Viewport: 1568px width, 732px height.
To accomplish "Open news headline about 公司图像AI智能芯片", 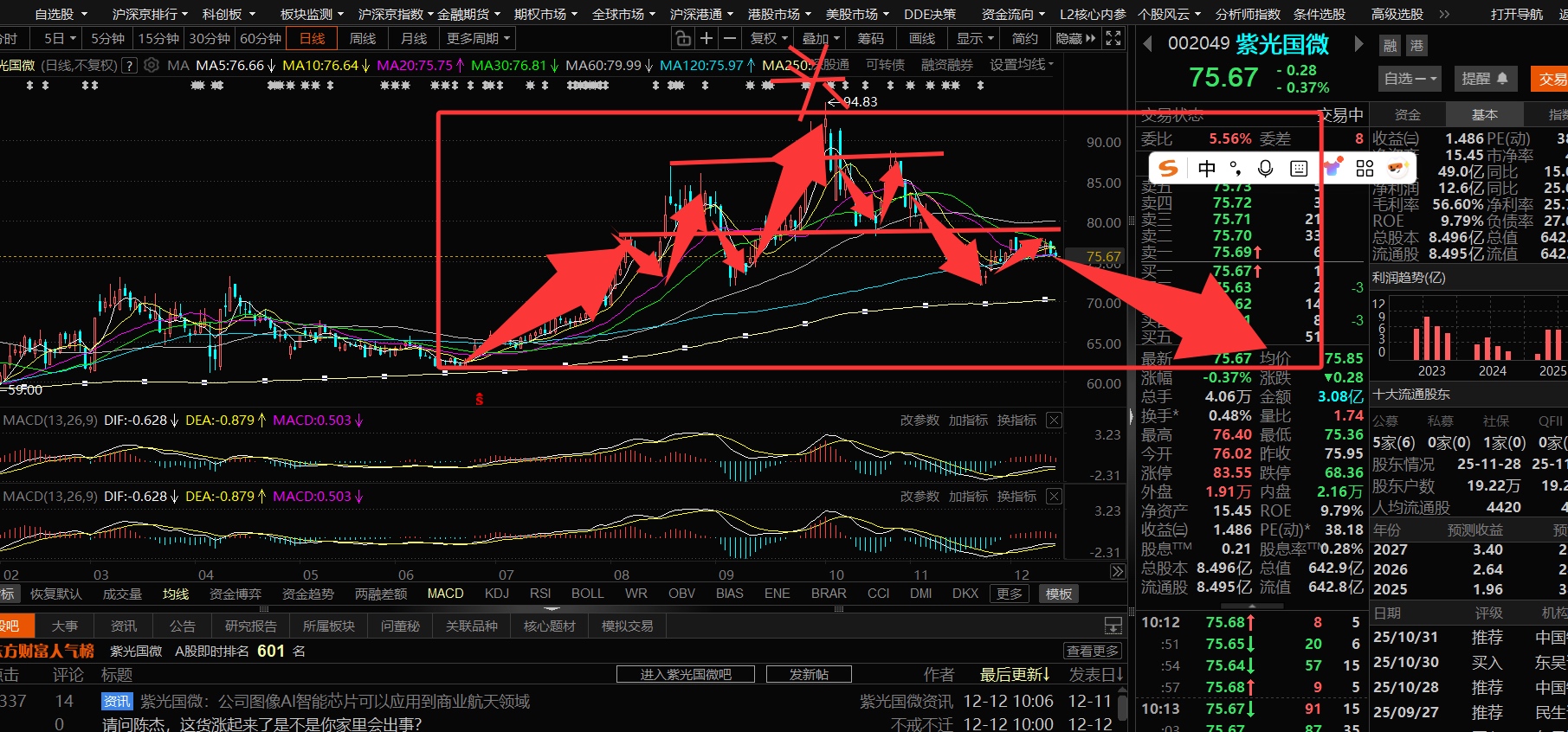I will click(334, 701).
